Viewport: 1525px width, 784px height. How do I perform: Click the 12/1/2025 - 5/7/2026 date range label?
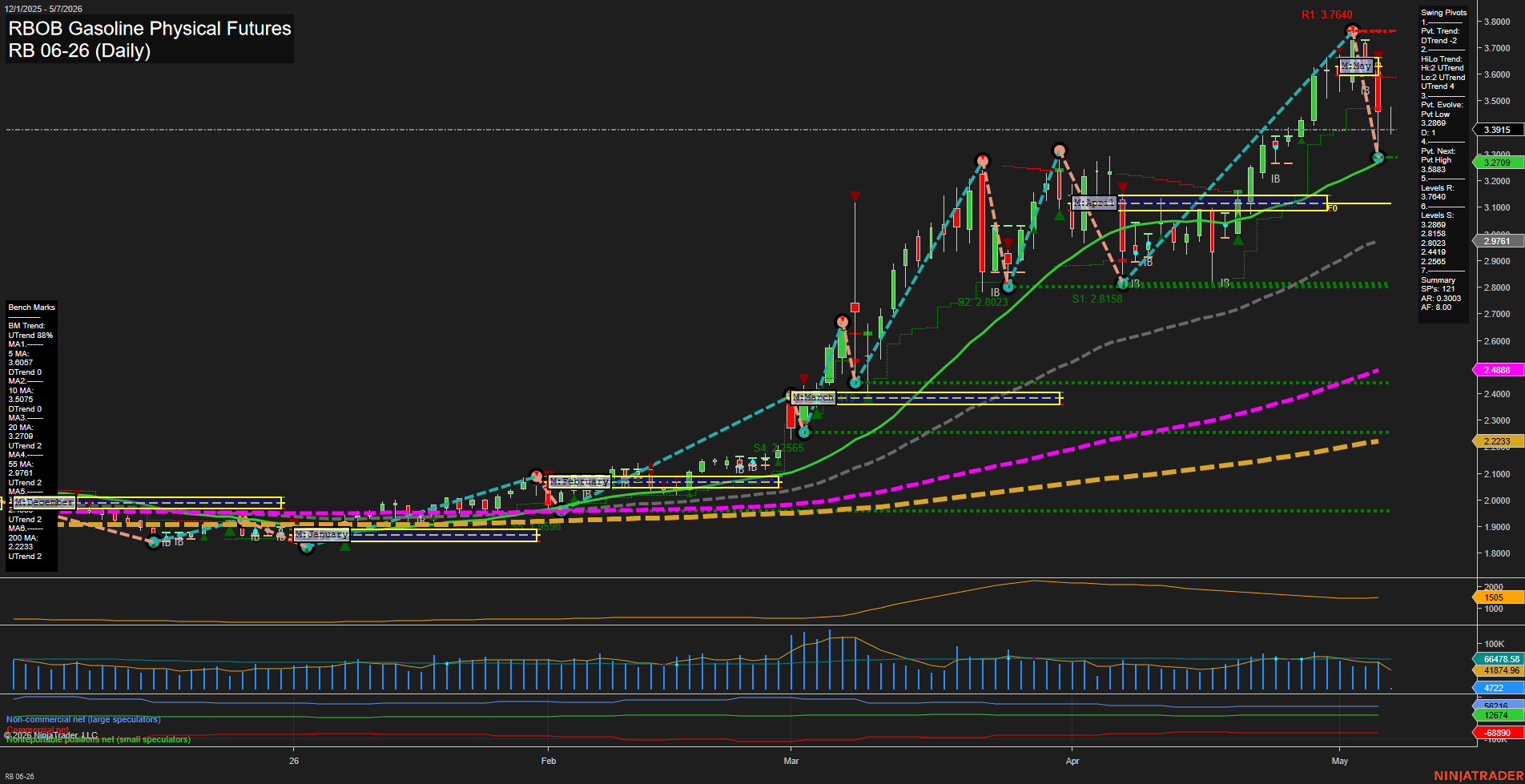point(43,9)
